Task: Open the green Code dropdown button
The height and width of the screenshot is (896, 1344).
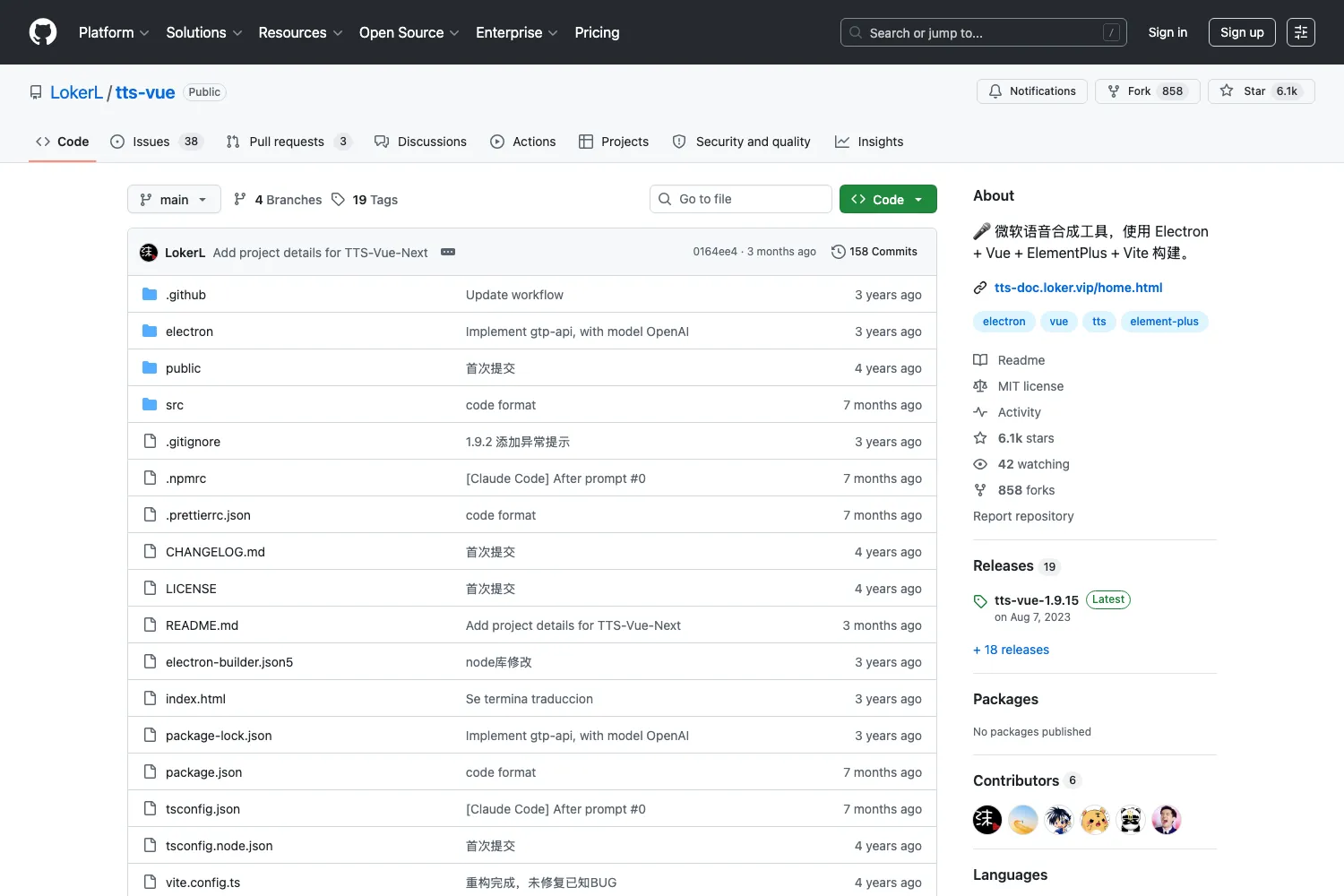Action: [x=888, y=199]
